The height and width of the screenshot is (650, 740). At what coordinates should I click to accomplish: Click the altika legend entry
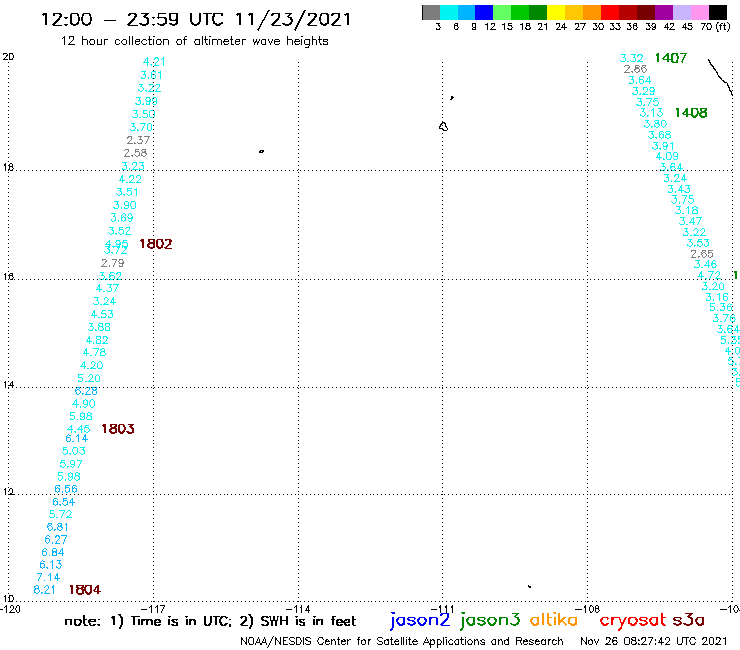coord(554,620)
